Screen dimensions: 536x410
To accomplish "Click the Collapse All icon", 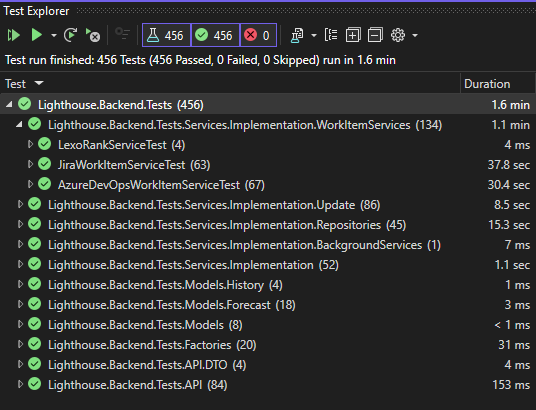I will [375, 35].
